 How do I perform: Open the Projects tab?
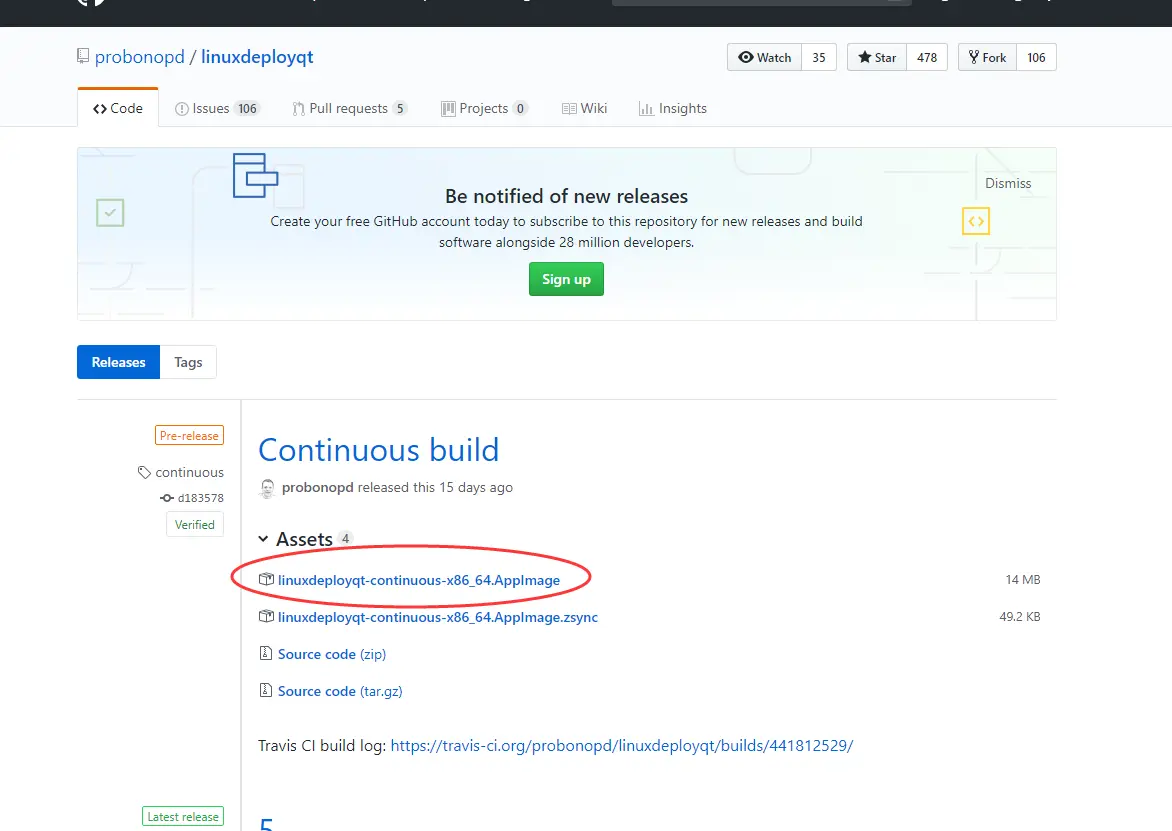tap(484, 108)
